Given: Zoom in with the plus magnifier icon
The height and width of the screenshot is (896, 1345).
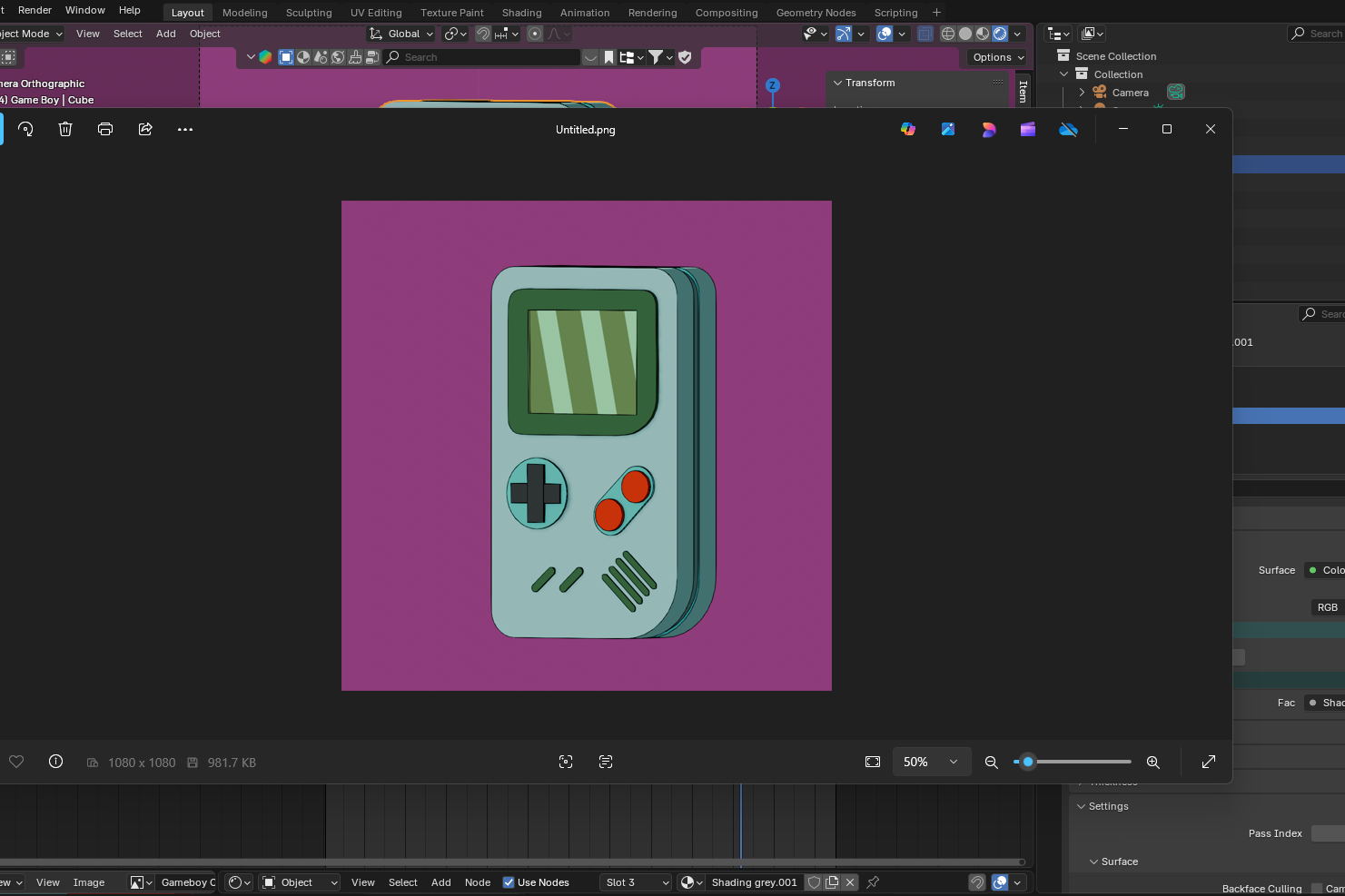Looking at the screenshot, I should [x=1153, y=762].
